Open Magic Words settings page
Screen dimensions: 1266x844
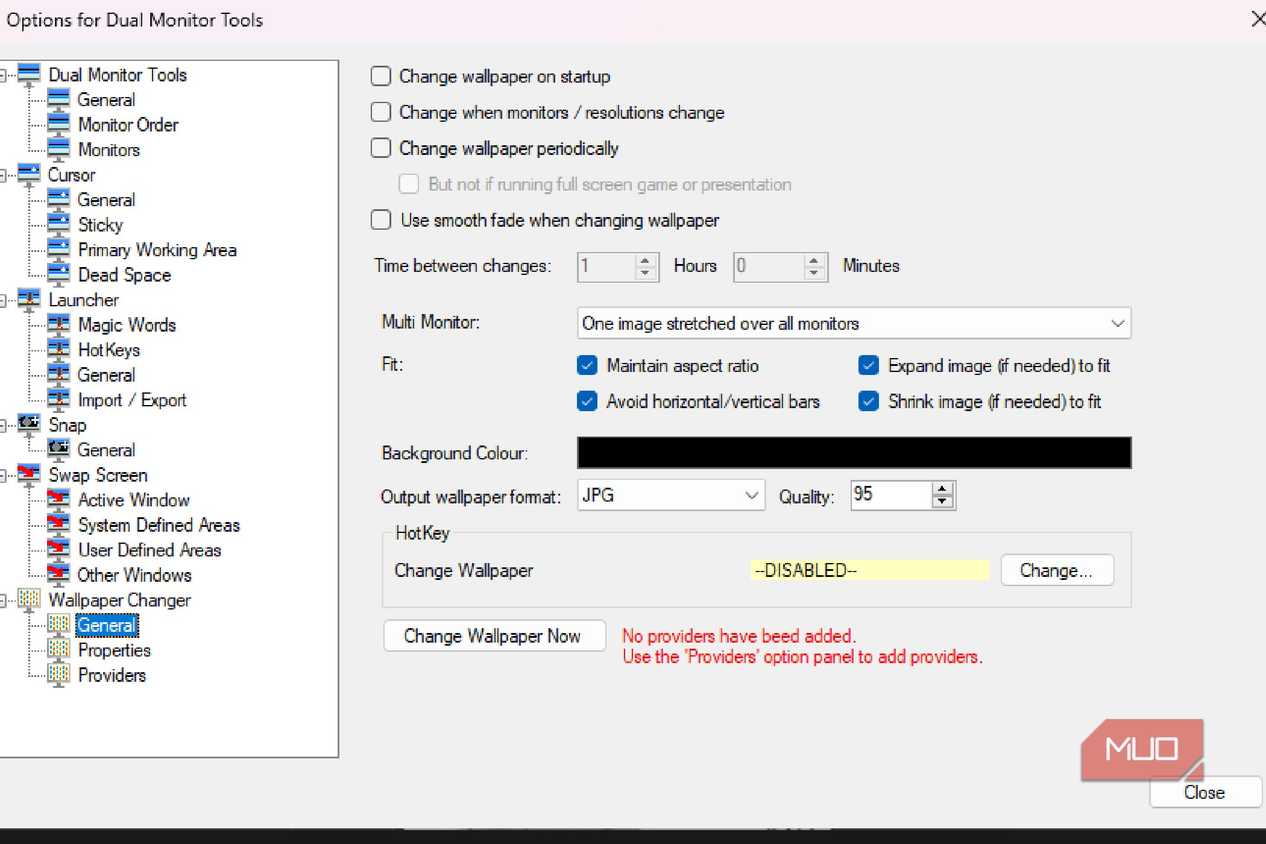pyautogui.click(x=126, y=324)
